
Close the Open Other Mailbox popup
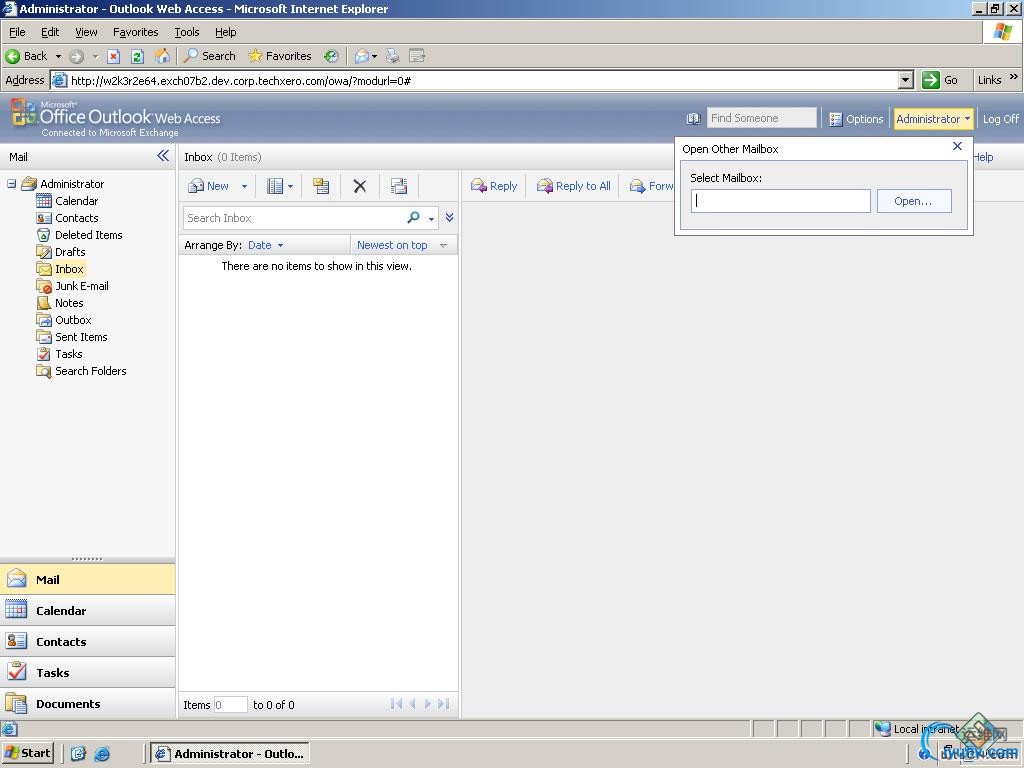(957, 146)
